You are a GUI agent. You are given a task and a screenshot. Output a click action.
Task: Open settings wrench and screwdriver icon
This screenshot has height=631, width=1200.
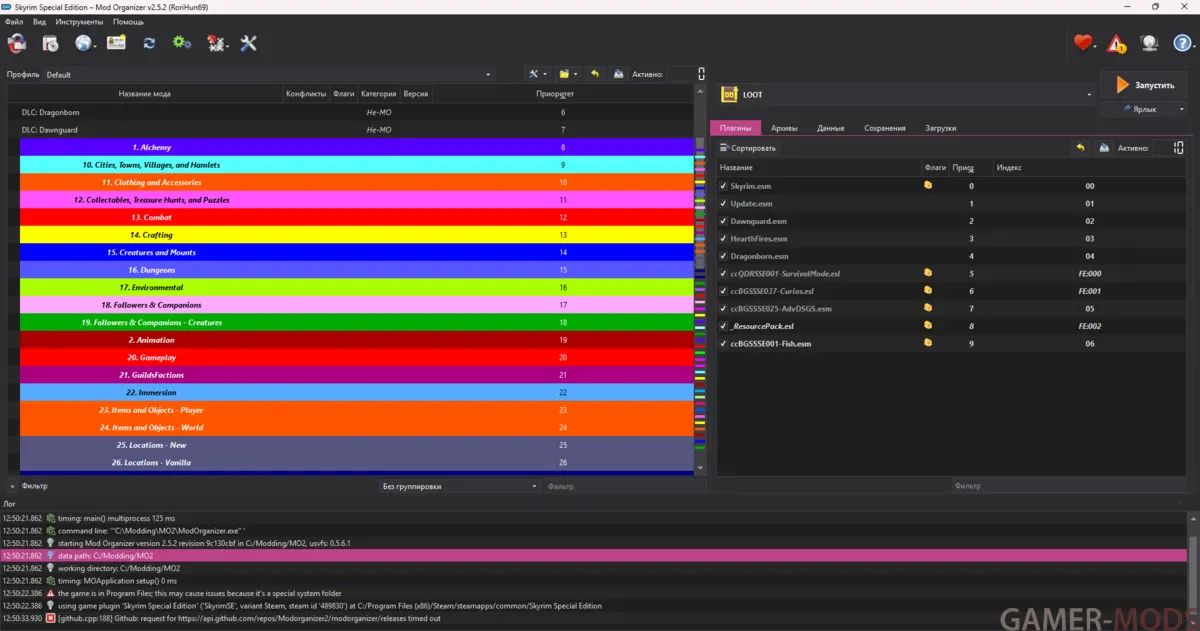click(x=249, y=43)
